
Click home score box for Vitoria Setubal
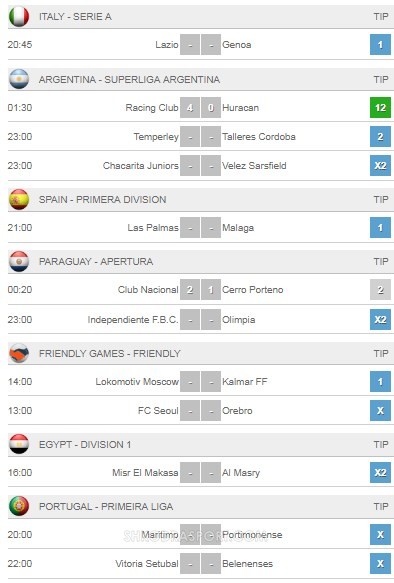[x=190, y=564]
